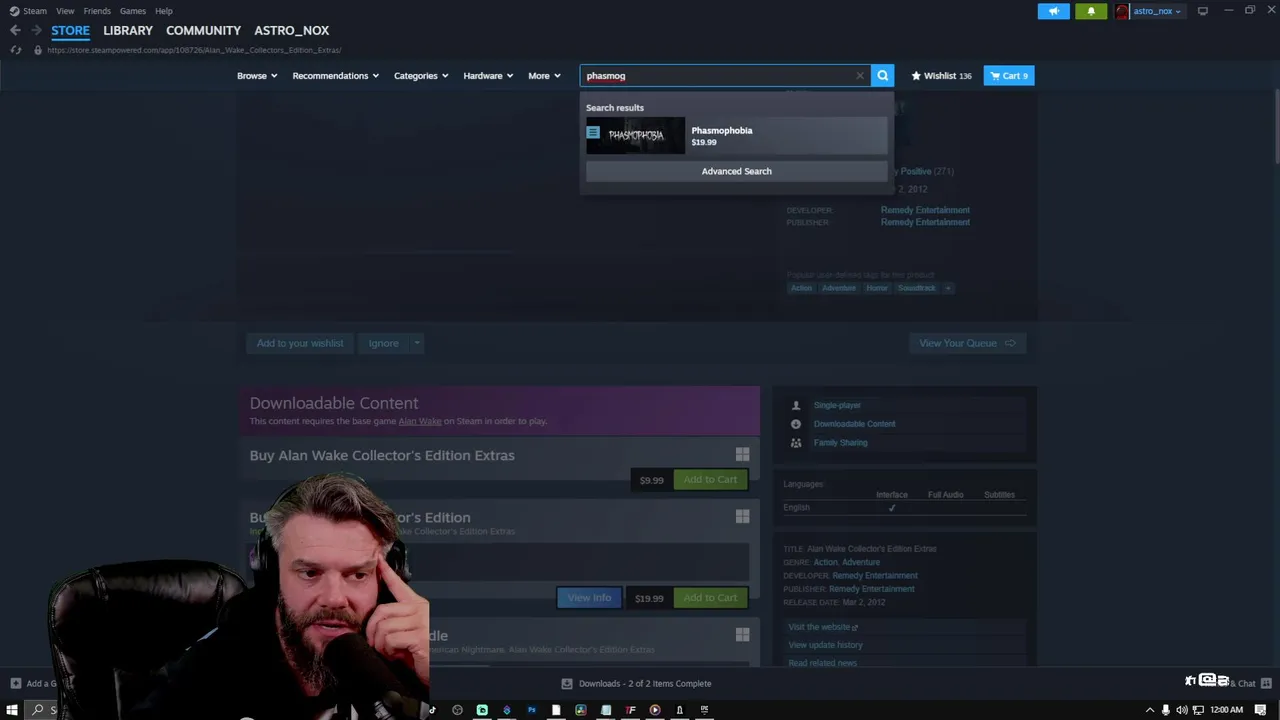Go forward with the forward arrow
The width and height of the screenshot is (1280, 720).
coord(36,31)
